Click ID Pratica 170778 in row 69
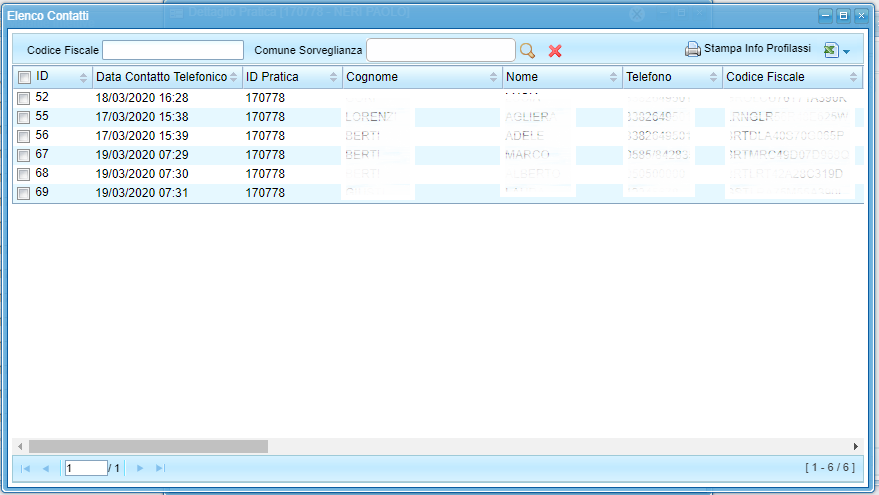The width and height of the screenshot is (879, 495). pyautogui.click(x=265, y=193)
